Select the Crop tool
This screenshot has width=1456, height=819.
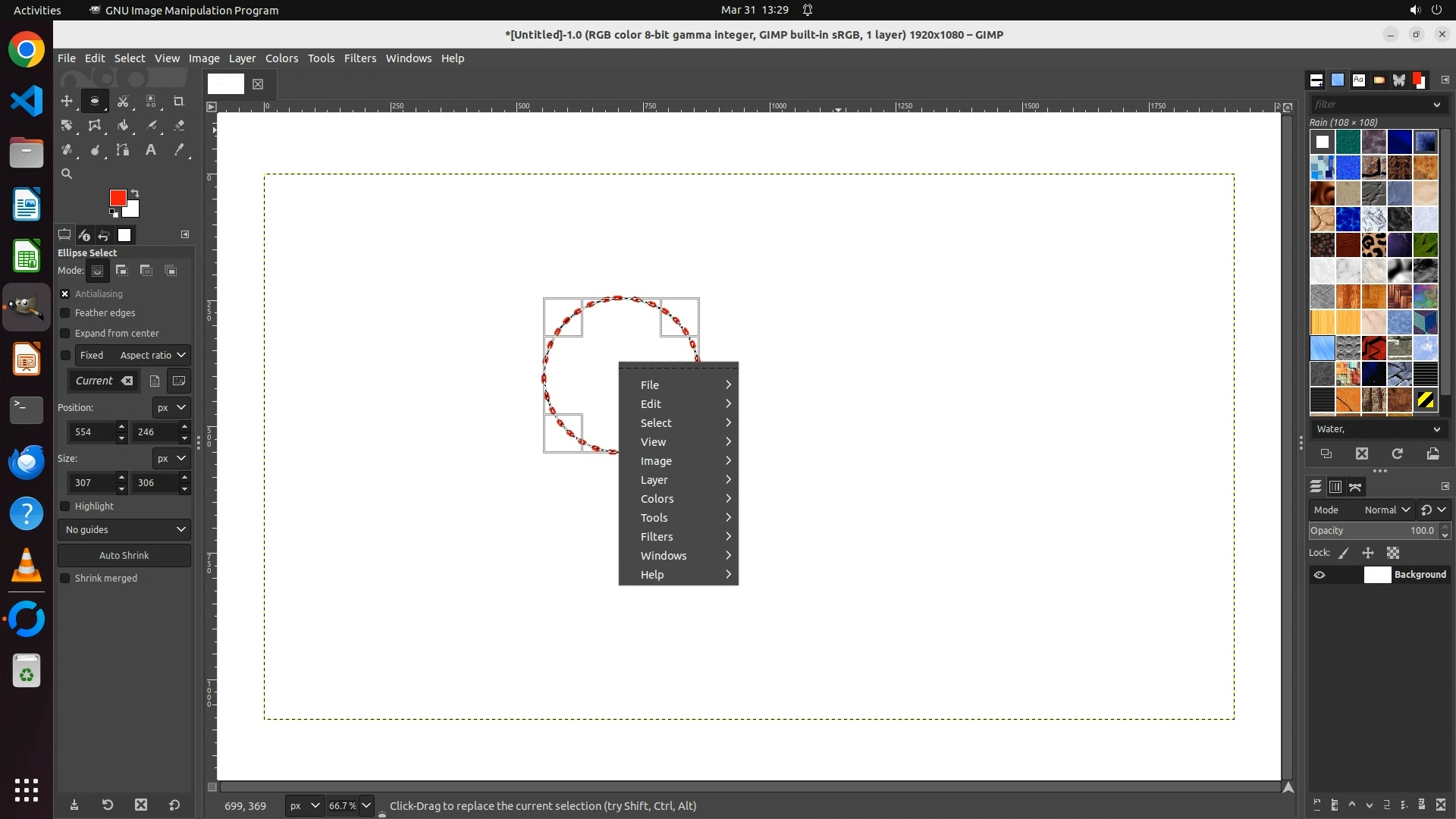click(179, 101)
